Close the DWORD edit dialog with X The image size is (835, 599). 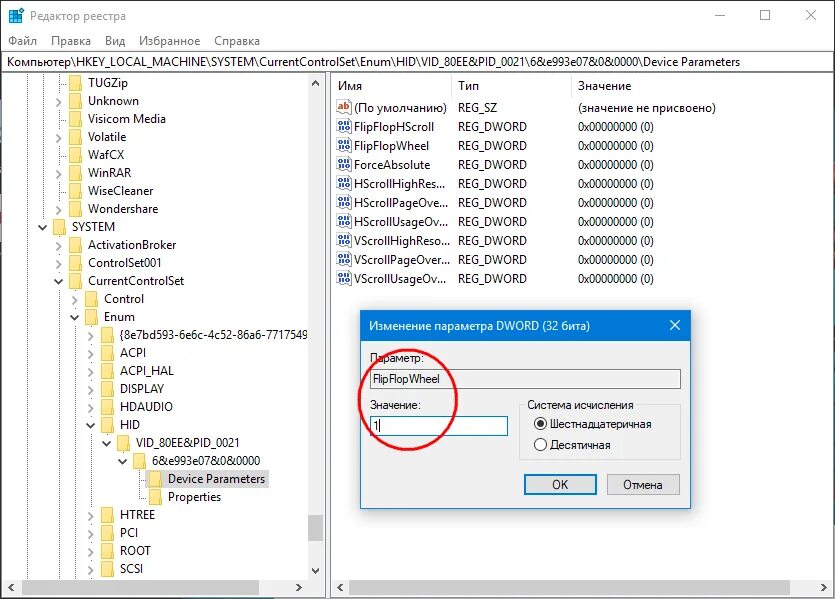pos(675,325)
